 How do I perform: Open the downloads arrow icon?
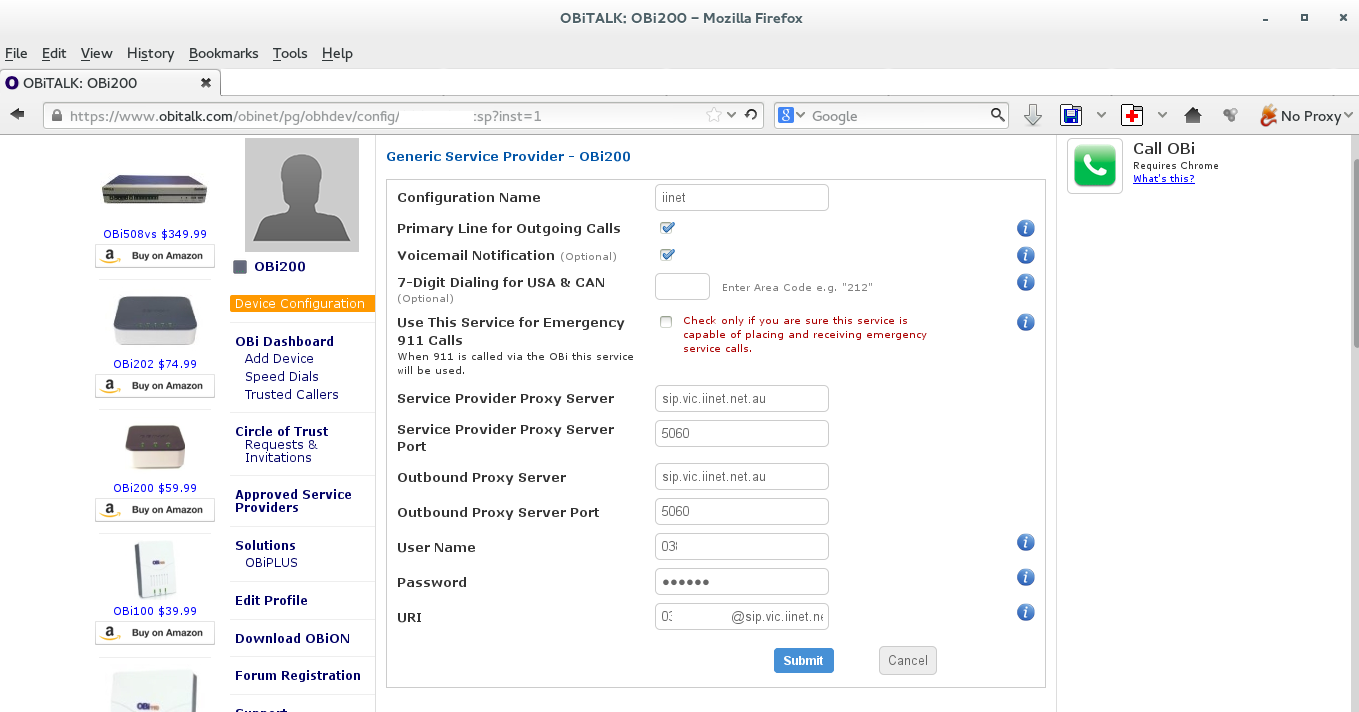coord(1033,116)
